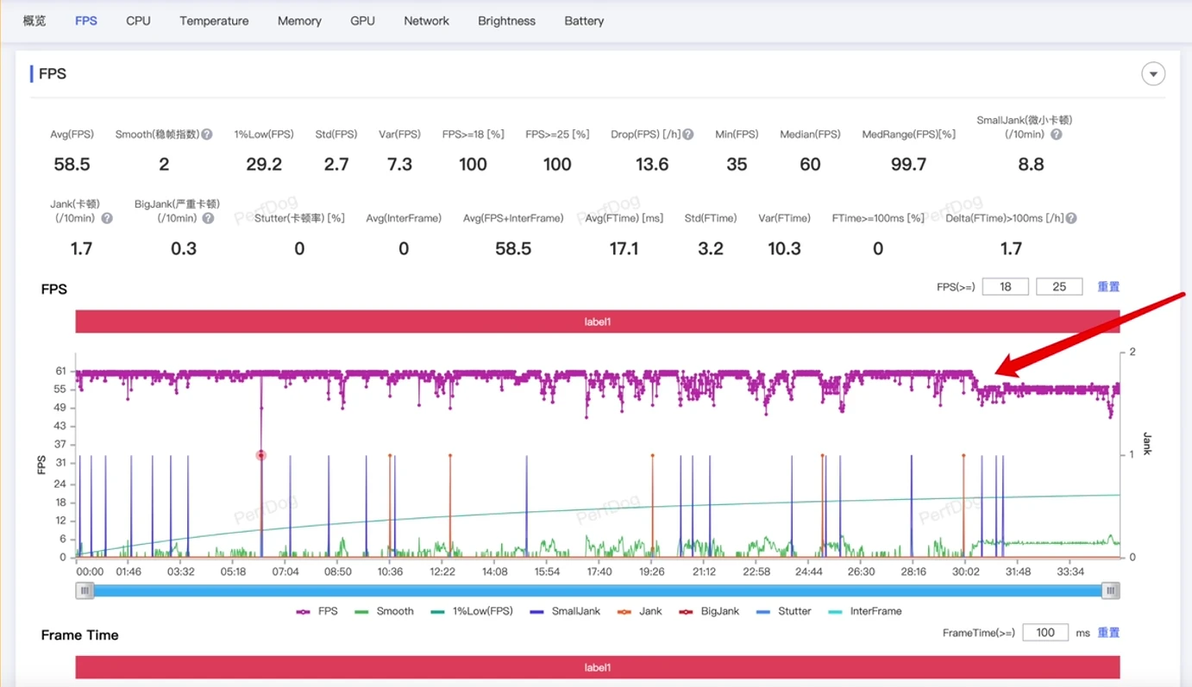Click reset link next to FrameTime input
The image size is (1192, 687).
(1108, 632)
